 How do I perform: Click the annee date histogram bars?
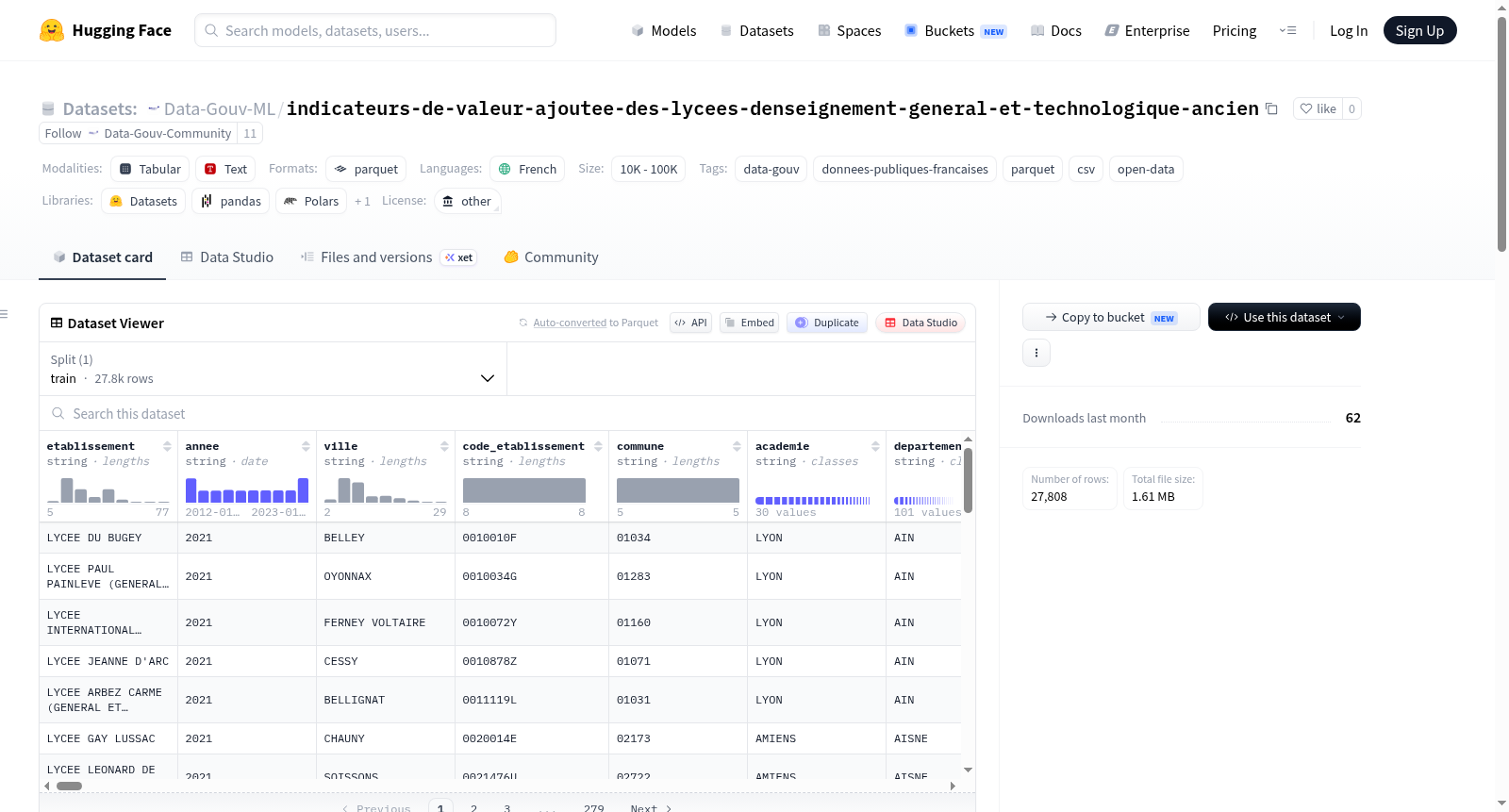247,489
